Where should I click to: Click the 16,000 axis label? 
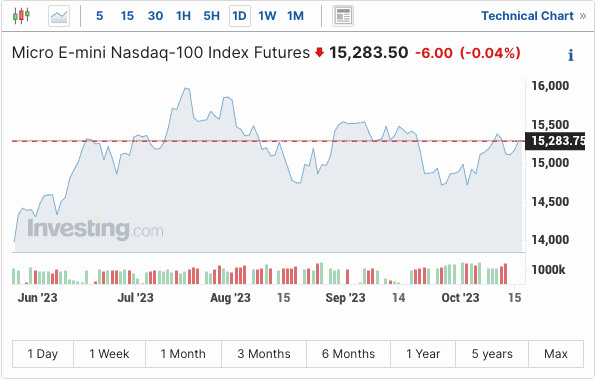tap(550, 86)
